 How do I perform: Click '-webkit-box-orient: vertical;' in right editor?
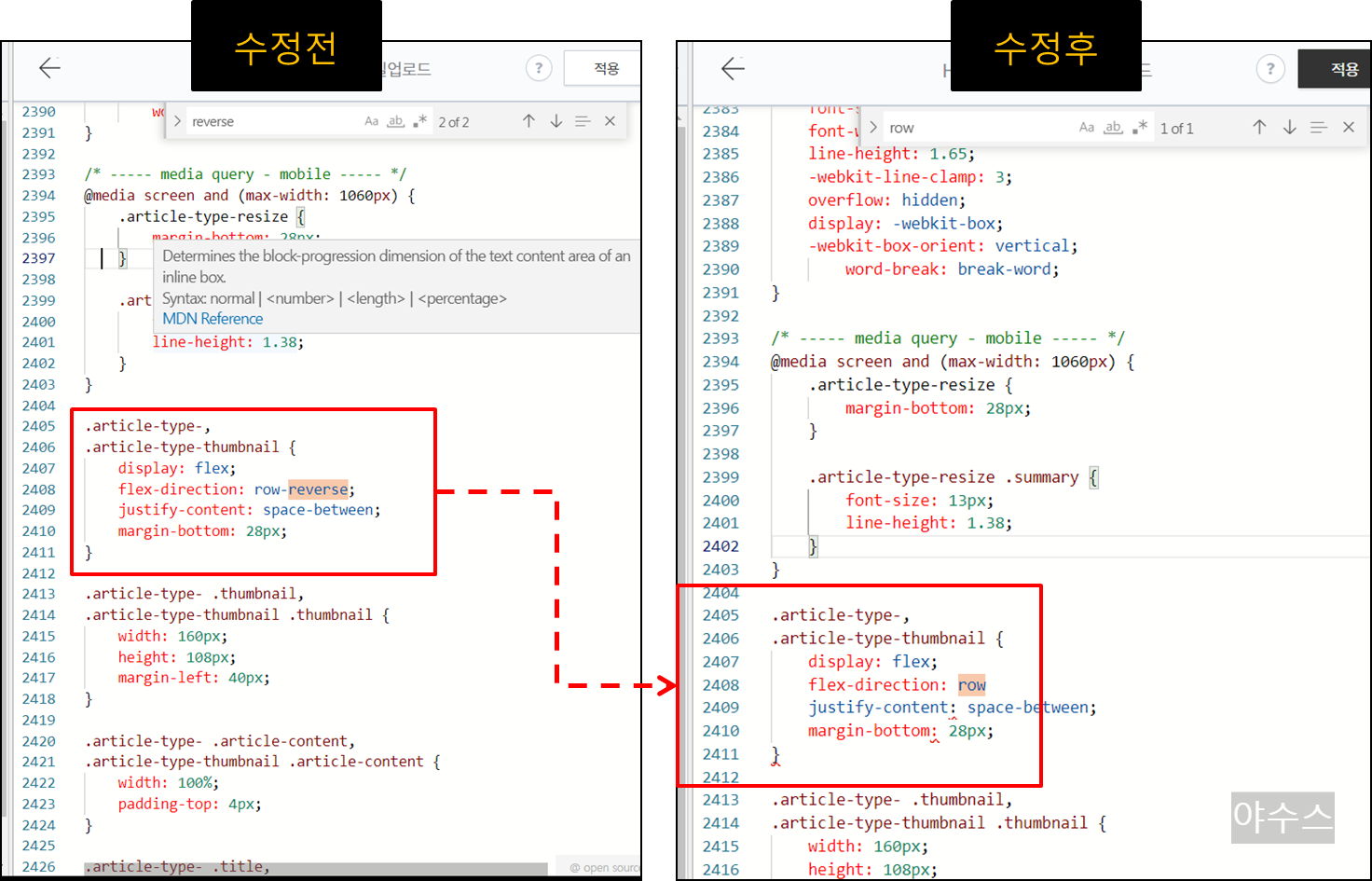click(943, 246)
